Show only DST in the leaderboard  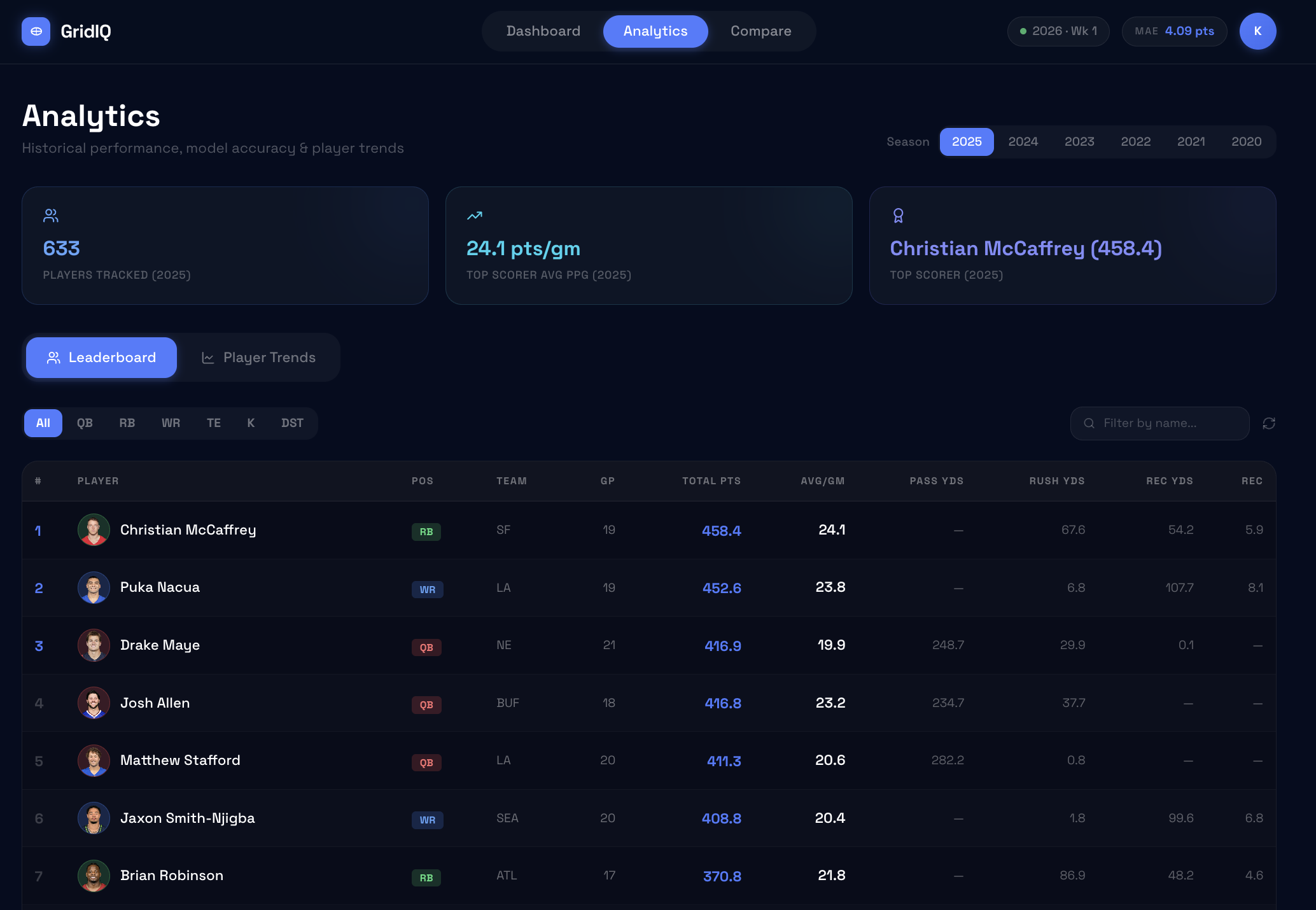292,423
